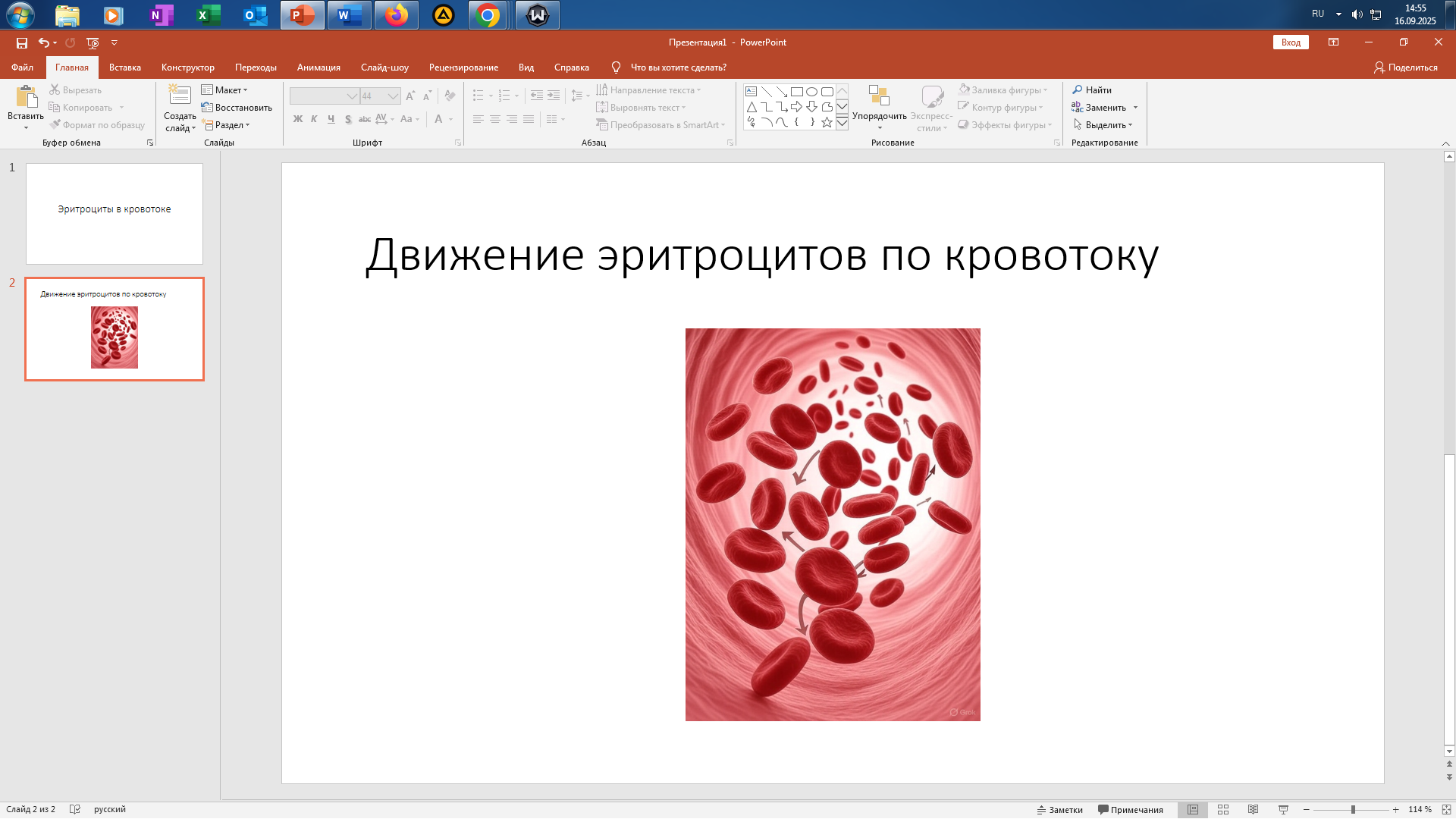Open the Animation (Анимация) tab

[x=318, y=67]
